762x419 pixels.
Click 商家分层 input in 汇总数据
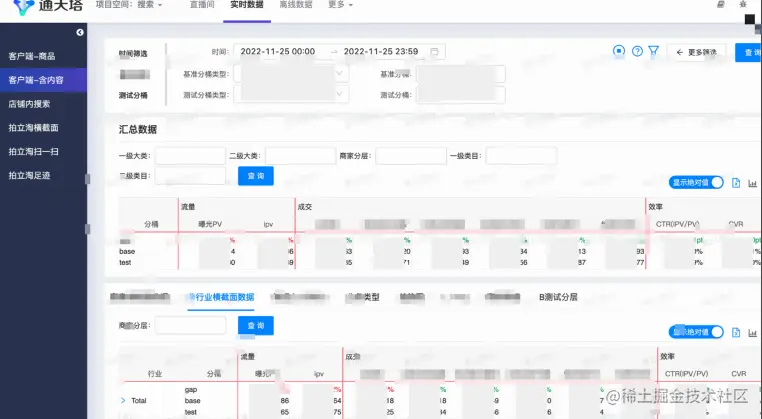411,156
